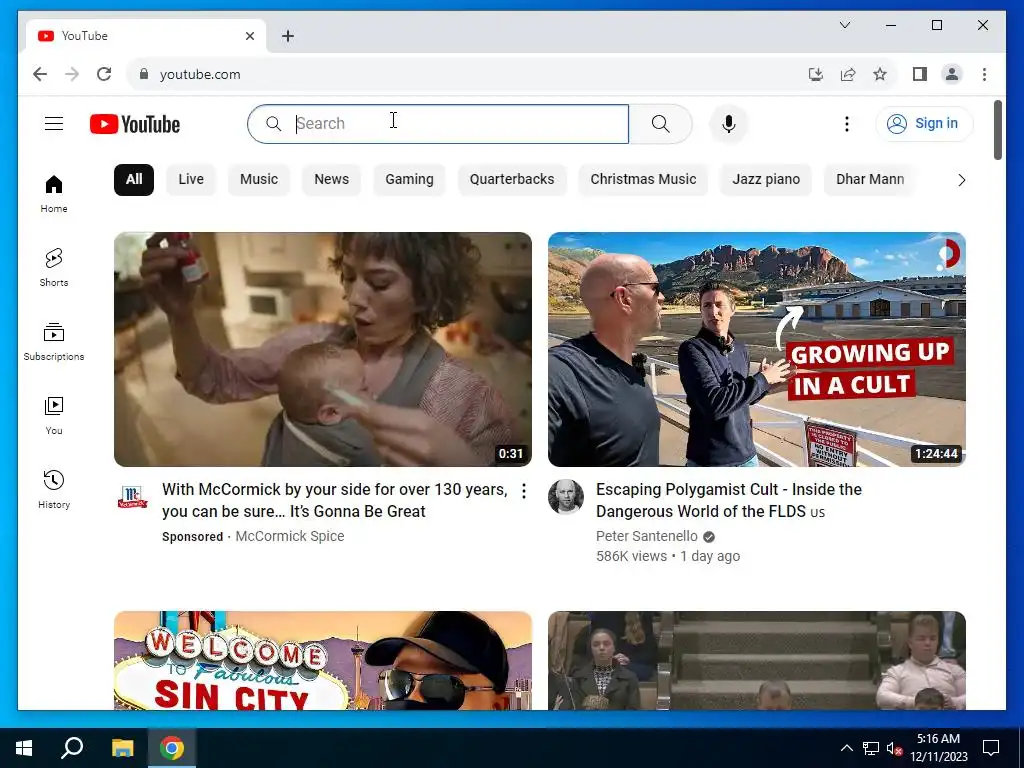Screen dimensions: 1024x768
Task: Open File Explorer from taskbar
Action: point(122,748)
